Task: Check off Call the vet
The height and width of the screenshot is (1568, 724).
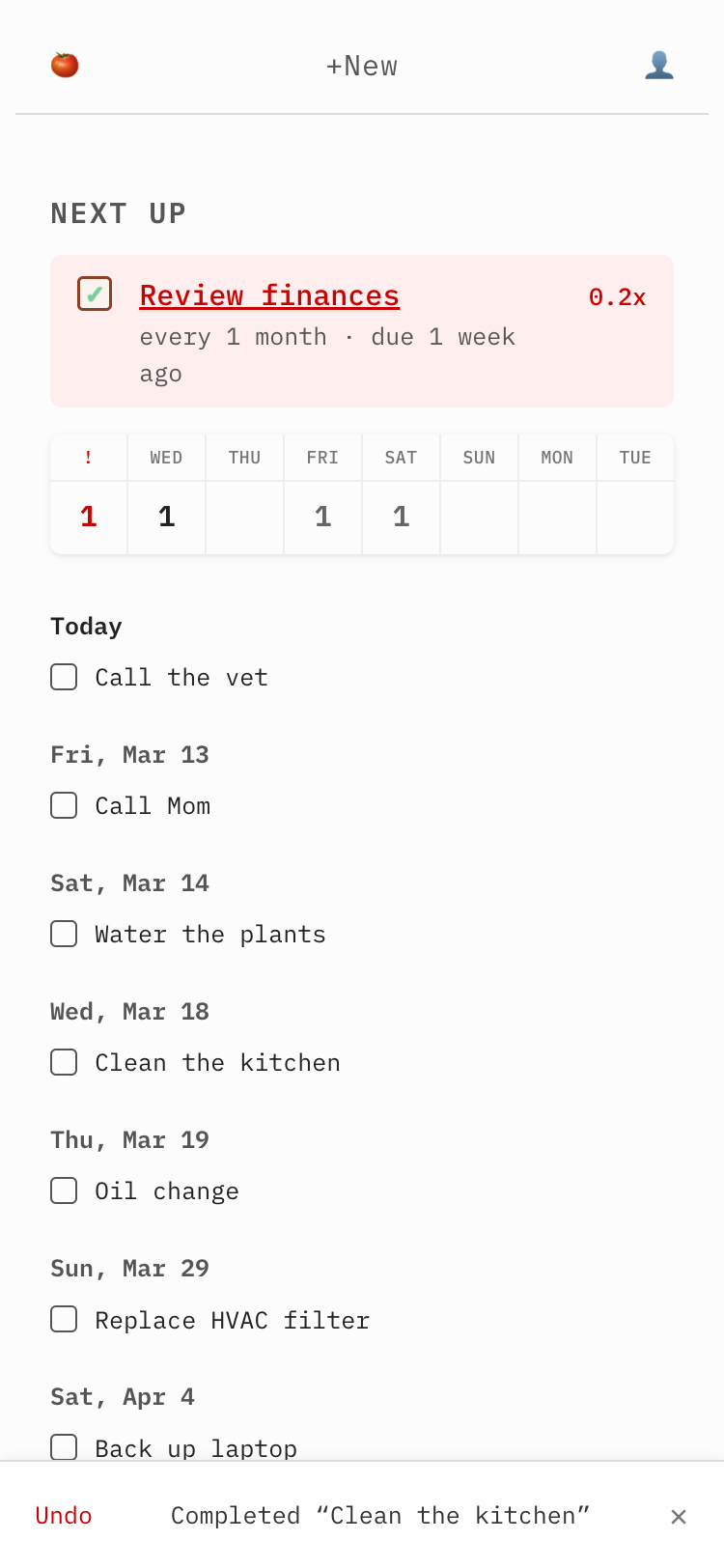Action: point(64,677)
